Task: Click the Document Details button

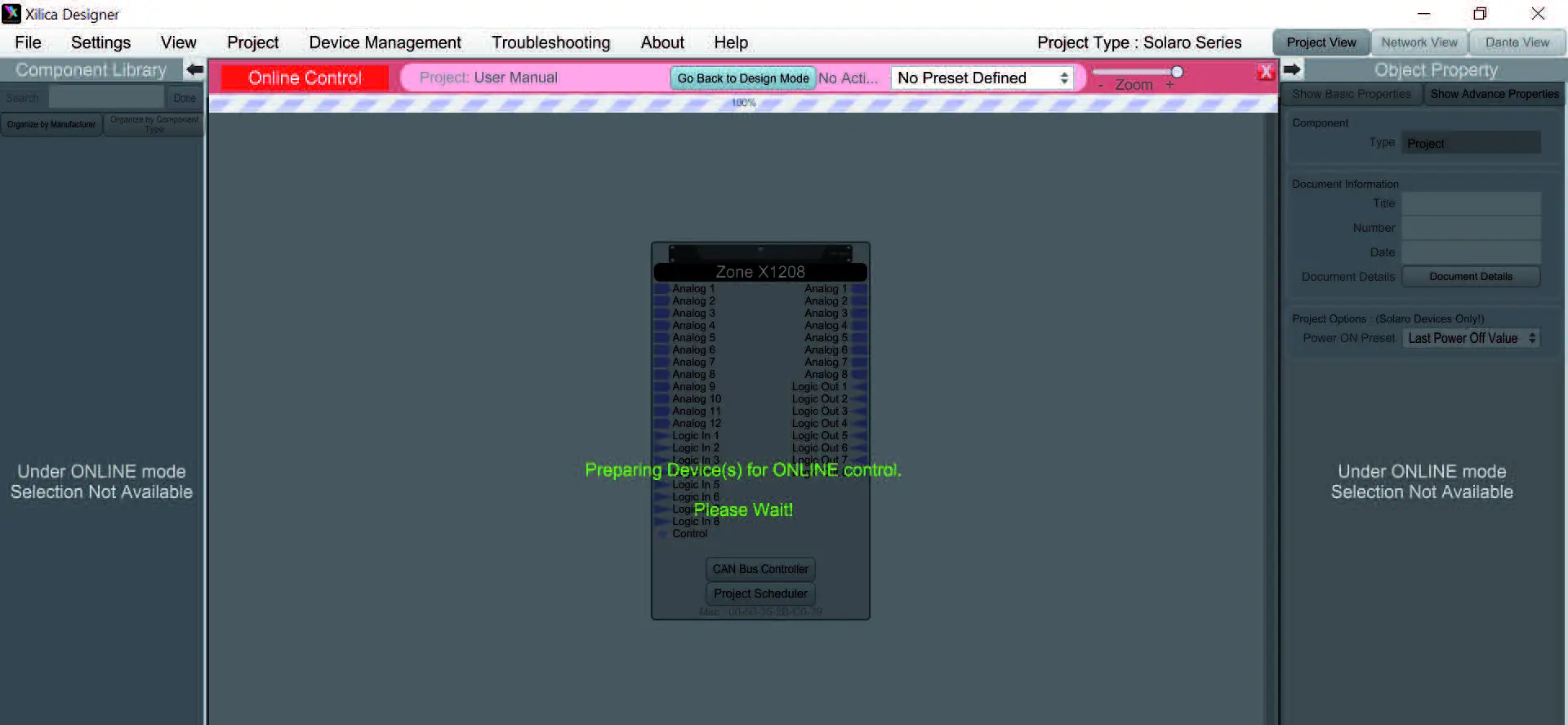Action: tap(1471, 277)
